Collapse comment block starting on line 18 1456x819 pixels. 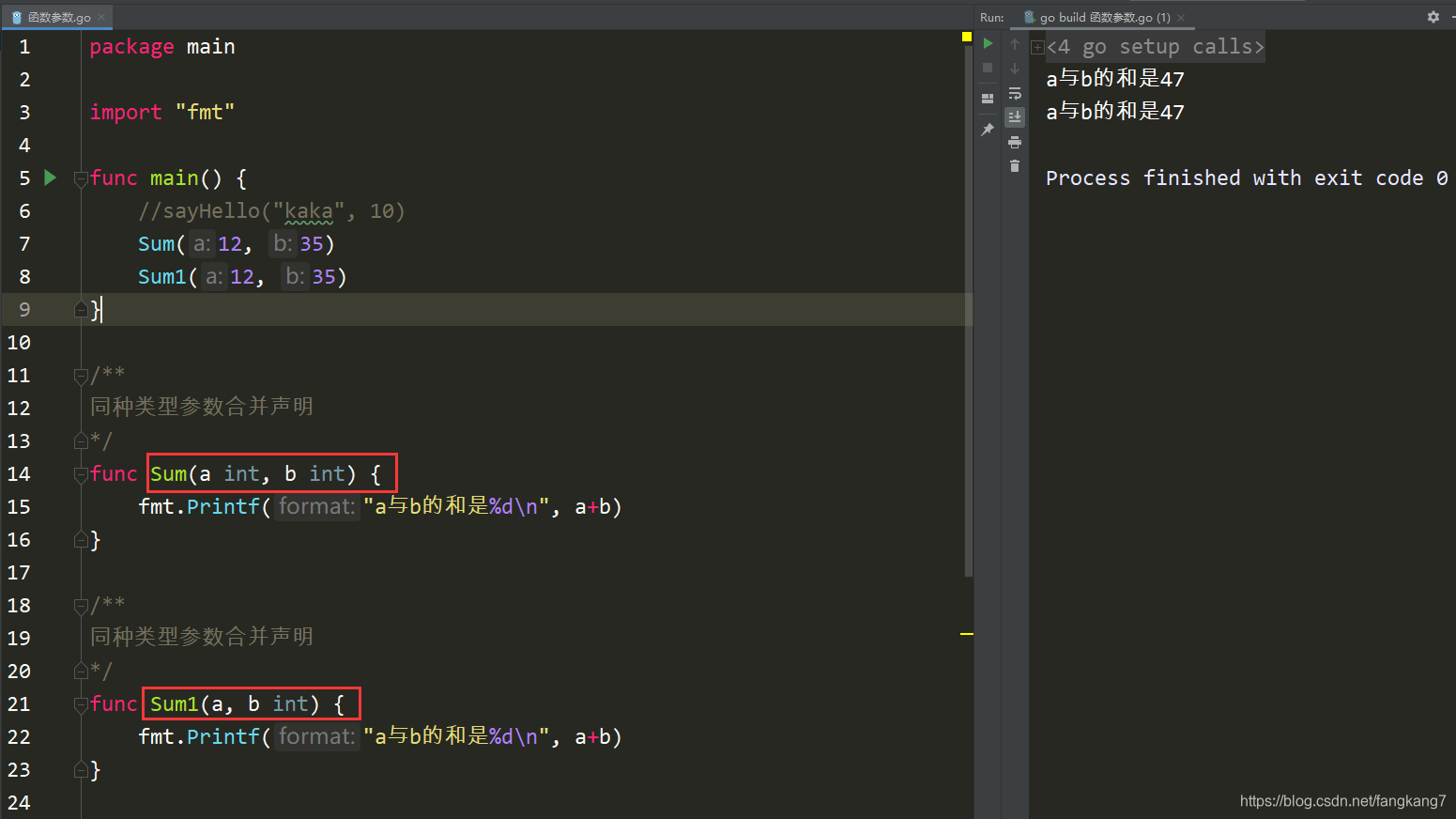tap(81, 606)
